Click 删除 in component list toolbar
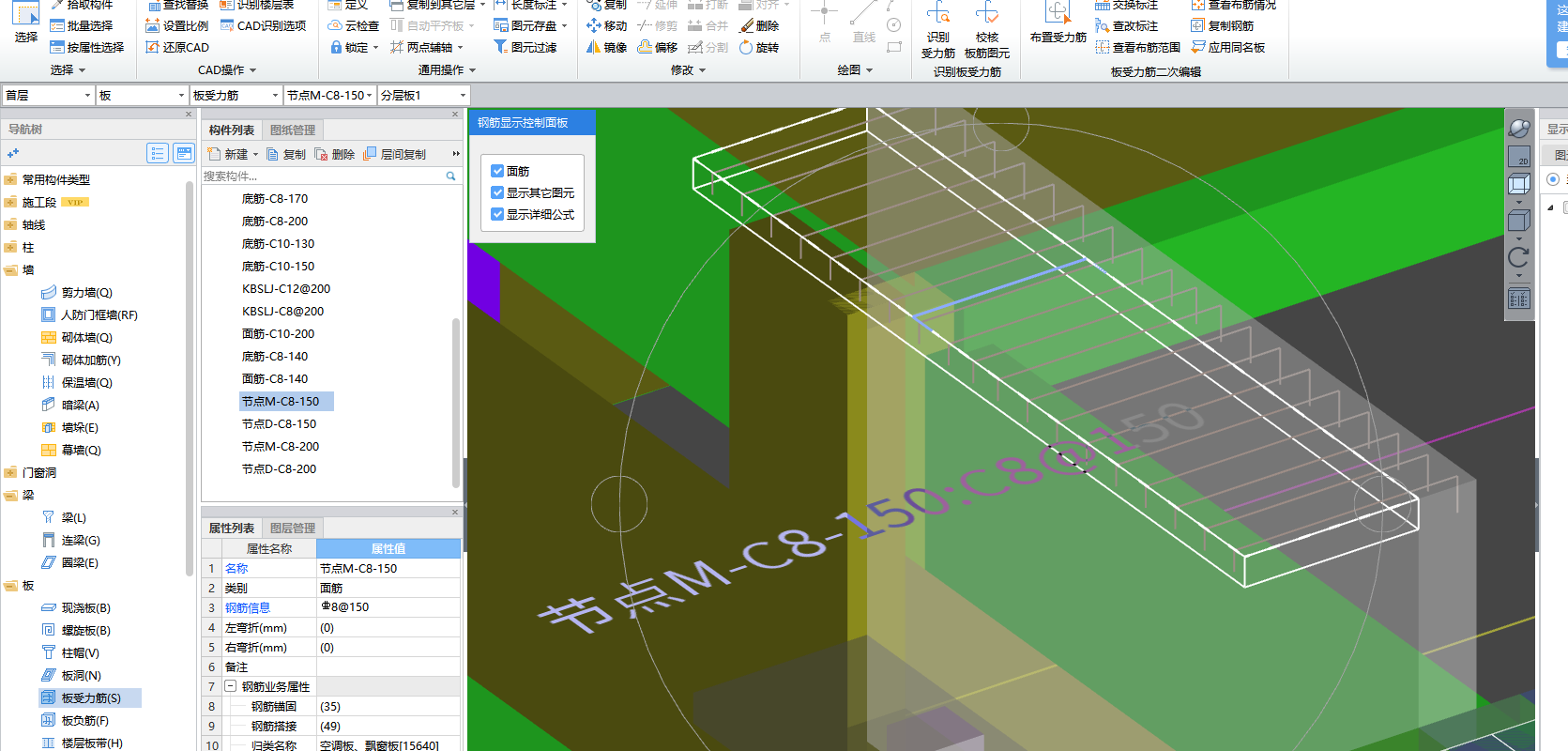The width and height of the screenshot is (1568, 751). [x=335, y=154]
